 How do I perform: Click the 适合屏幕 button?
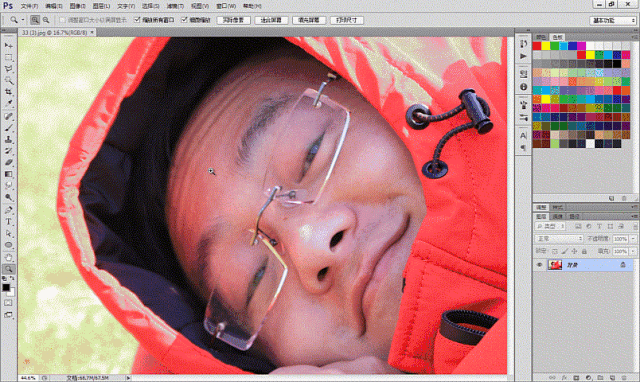[271, 20]
